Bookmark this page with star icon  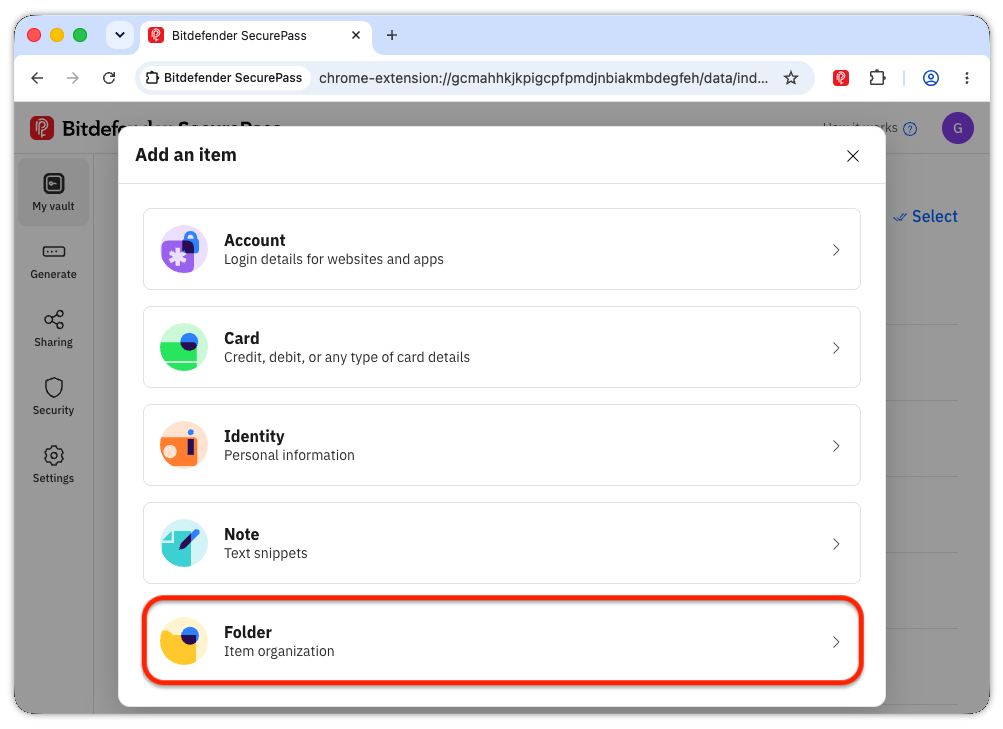click(791, 78)
